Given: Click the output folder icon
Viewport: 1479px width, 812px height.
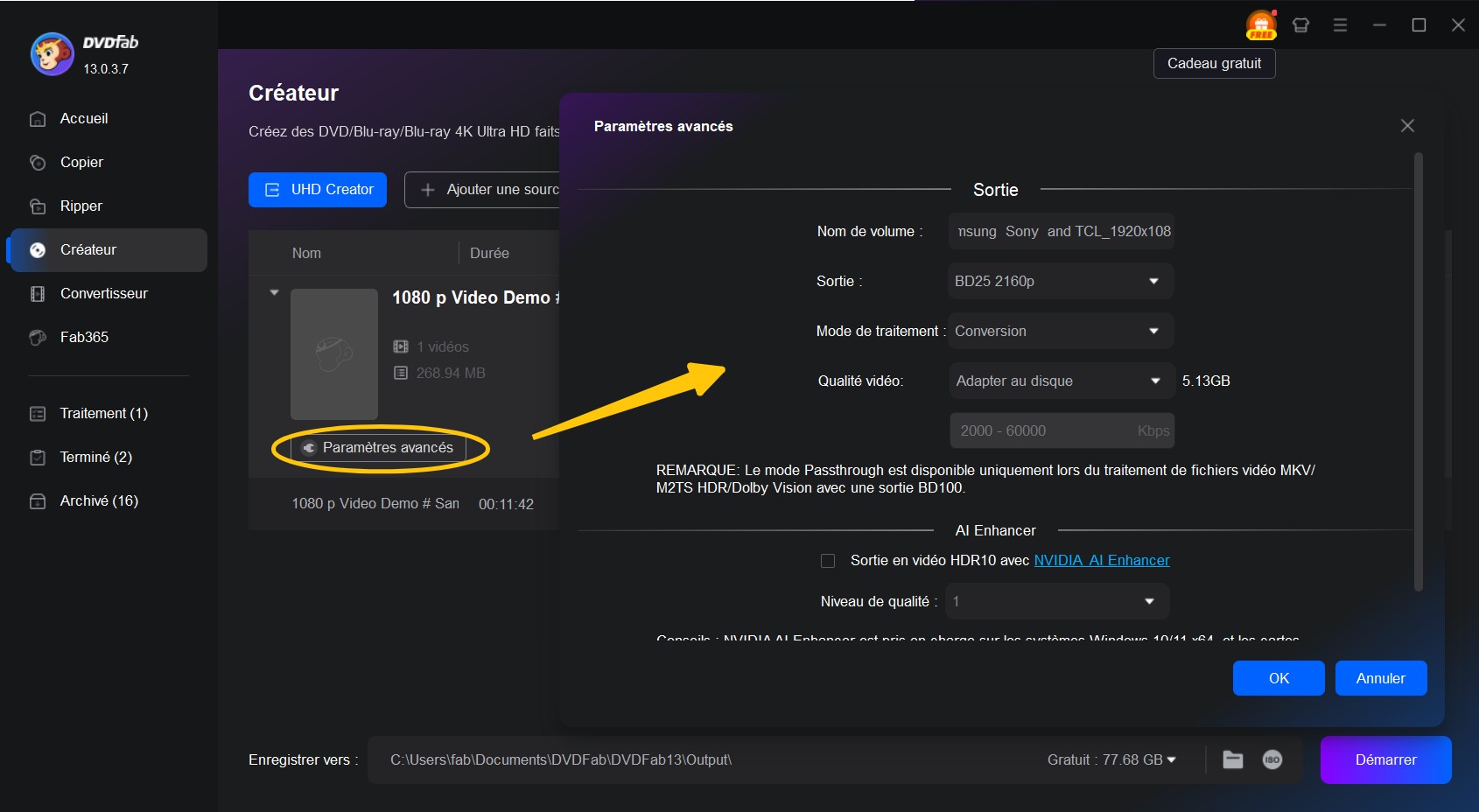Looking at the screenshot, I should point(1232,759).
